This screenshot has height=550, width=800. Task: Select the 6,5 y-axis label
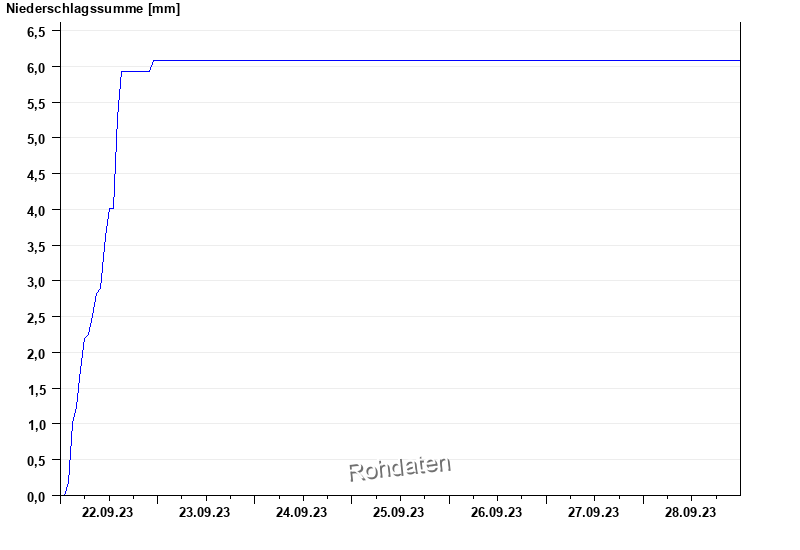pos(36,32)
